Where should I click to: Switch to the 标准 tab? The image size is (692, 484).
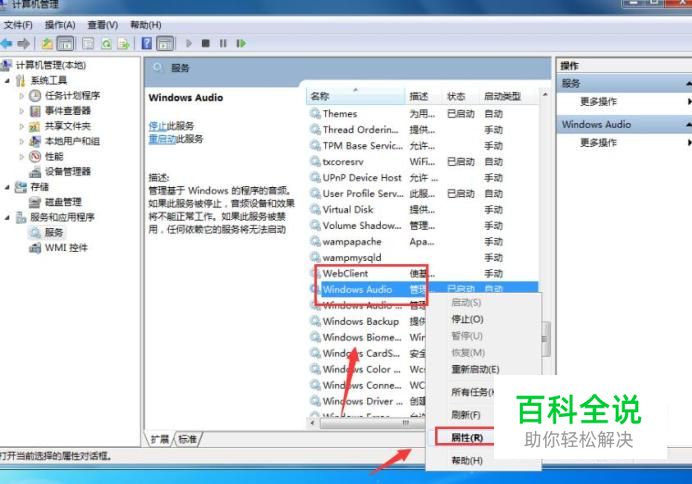click(188, 439)
